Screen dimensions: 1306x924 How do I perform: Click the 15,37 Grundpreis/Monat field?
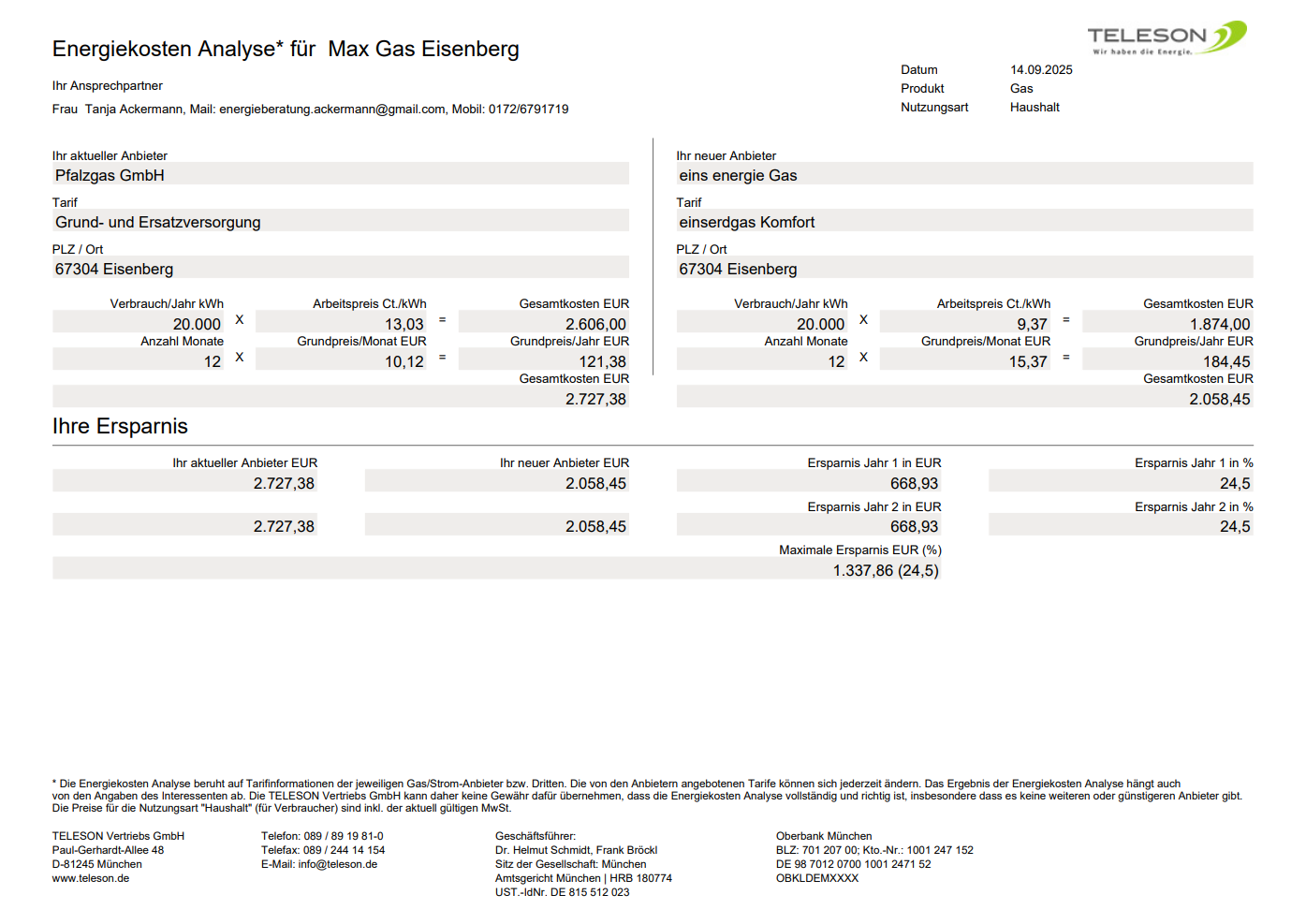pyautogui.click(x=1027, y=361)
